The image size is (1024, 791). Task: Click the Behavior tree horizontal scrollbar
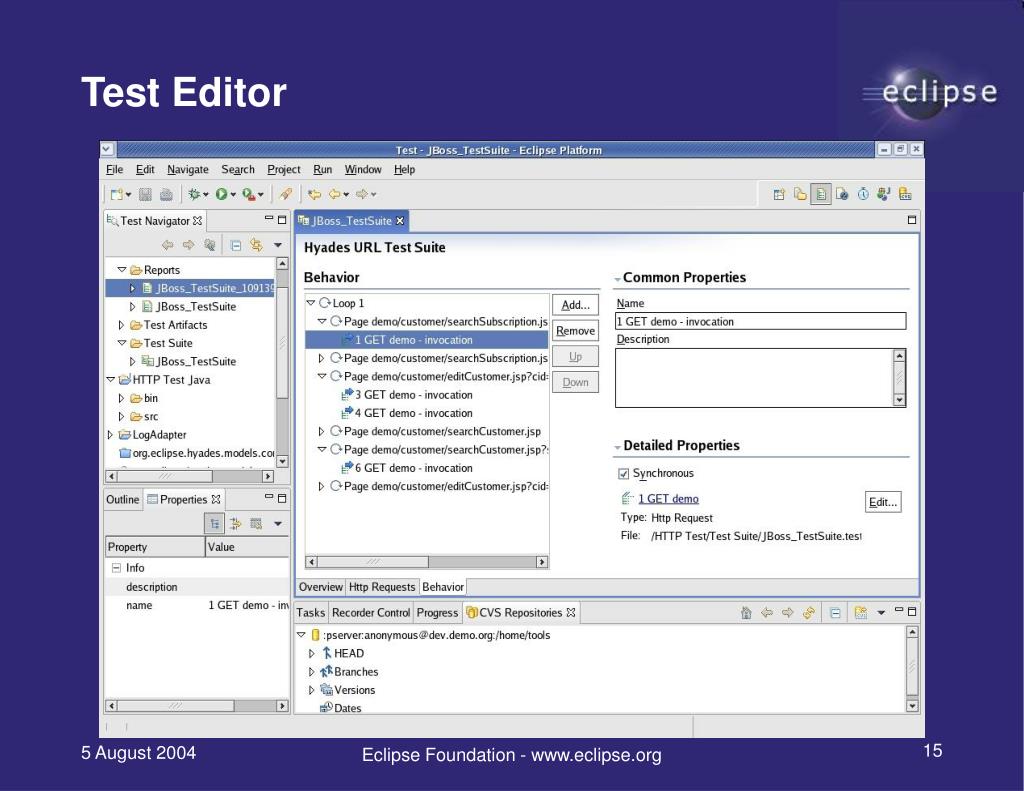[x=427, y=562]
